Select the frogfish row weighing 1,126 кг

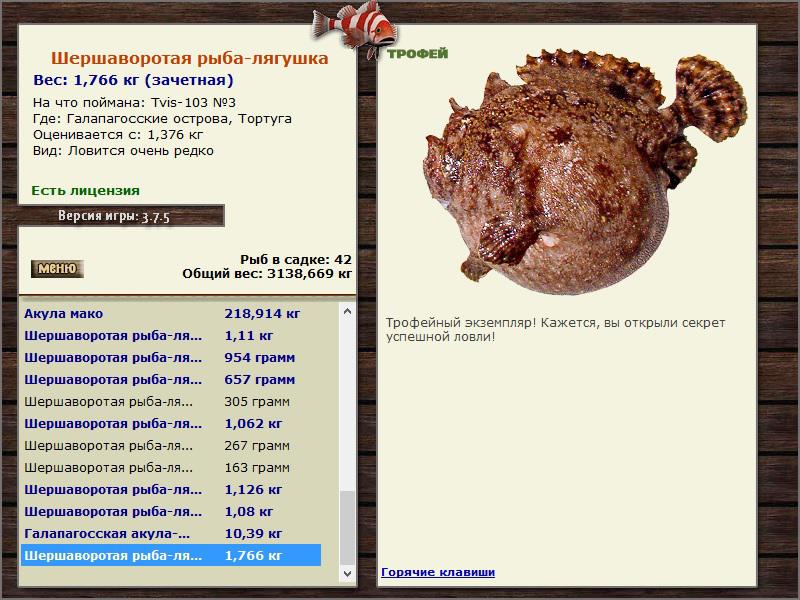click(171, 489)
